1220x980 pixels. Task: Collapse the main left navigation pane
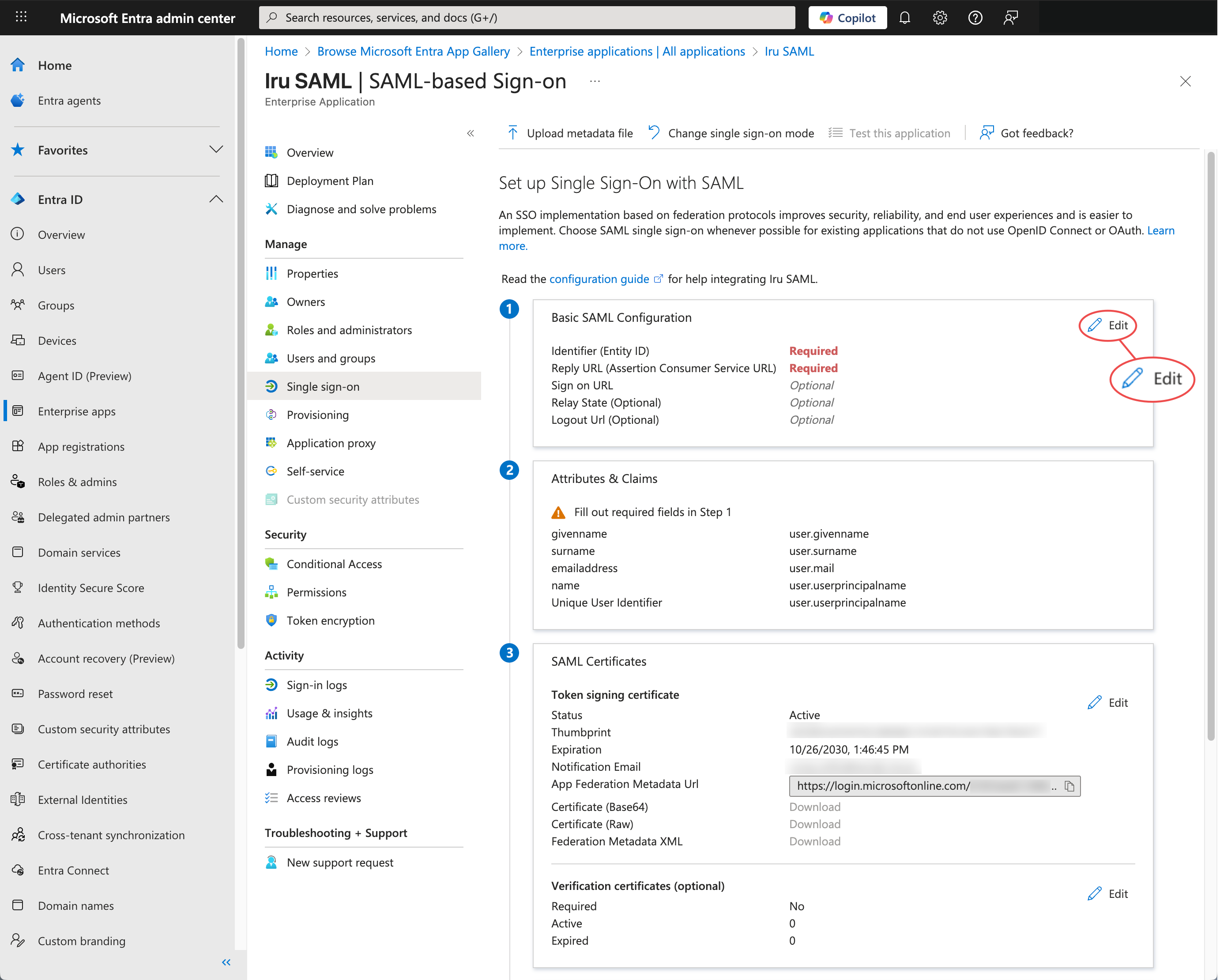226,962
